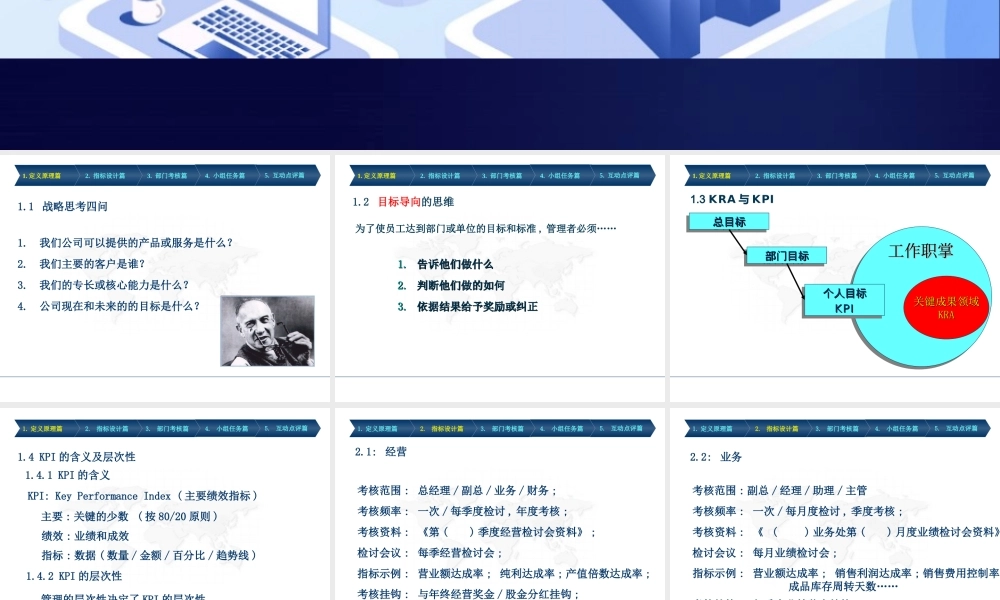Viewport: 1000px width, 600px height.
Task: Select the "1. 定义原理篇" arrow segment on the first slide
Action: click(x=40, y=175)
